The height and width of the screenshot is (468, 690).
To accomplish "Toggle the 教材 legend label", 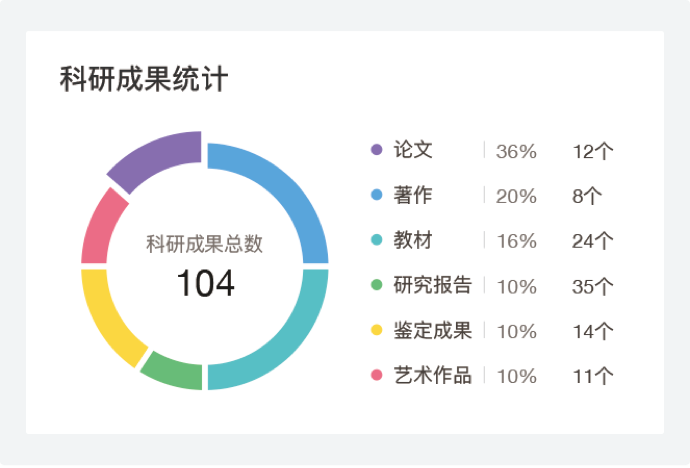I will 413,240.
